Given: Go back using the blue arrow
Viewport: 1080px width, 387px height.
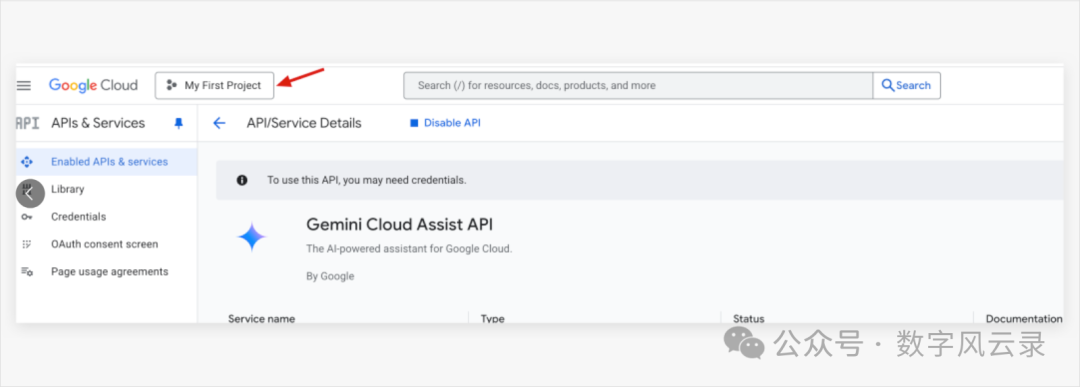Looking at the screenshot, I should click(219, 123).
